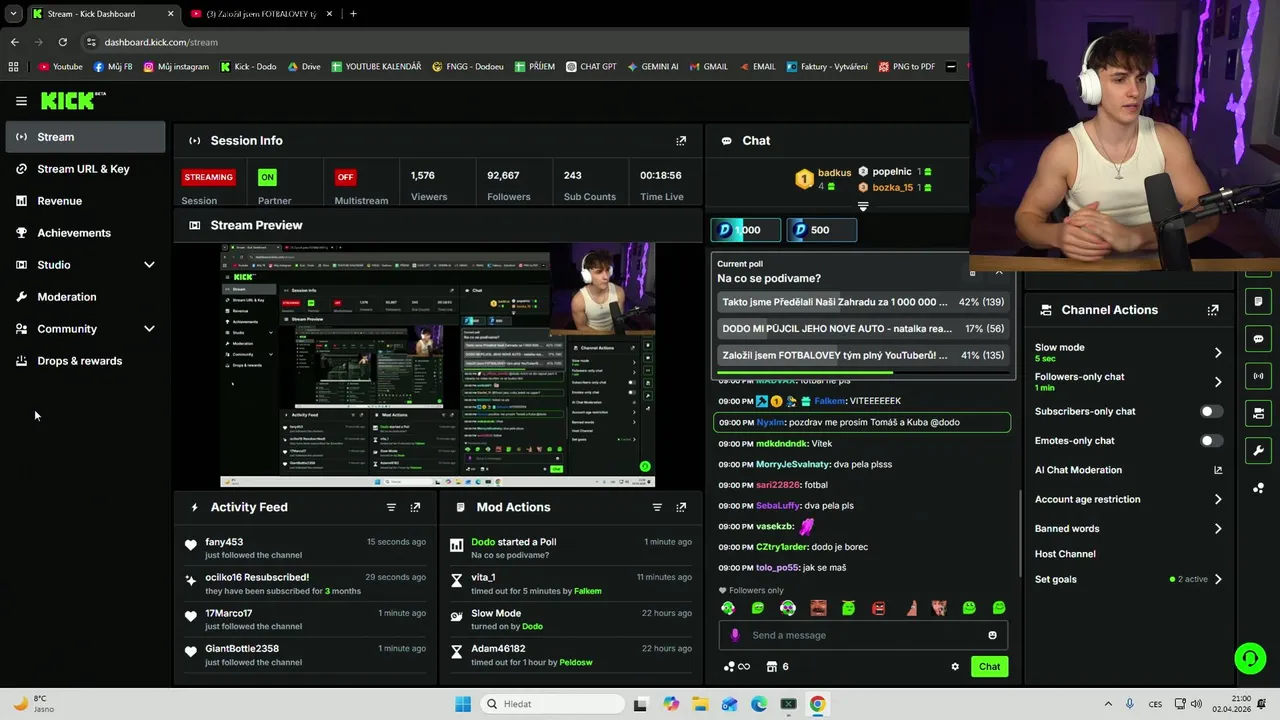Click username Falkem in chat

click(829, 401)
